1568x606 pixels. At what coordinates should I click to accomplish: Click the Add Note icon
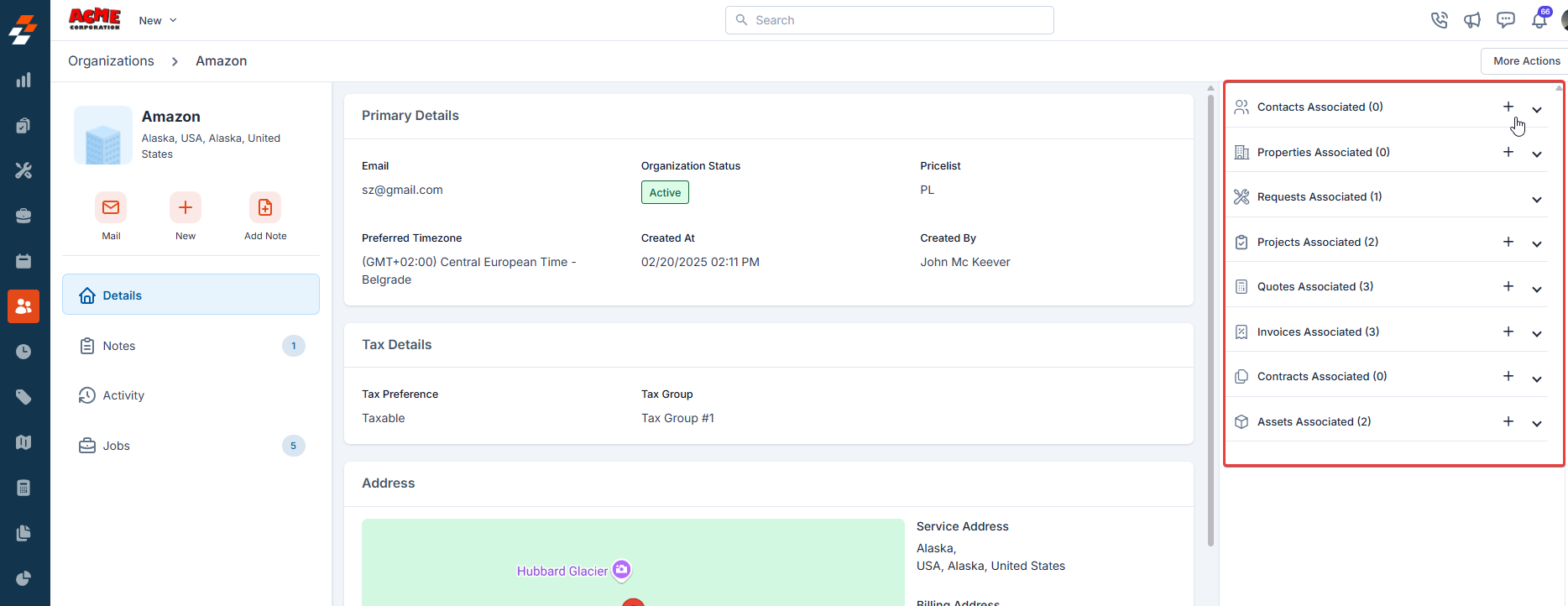[265, 207]
